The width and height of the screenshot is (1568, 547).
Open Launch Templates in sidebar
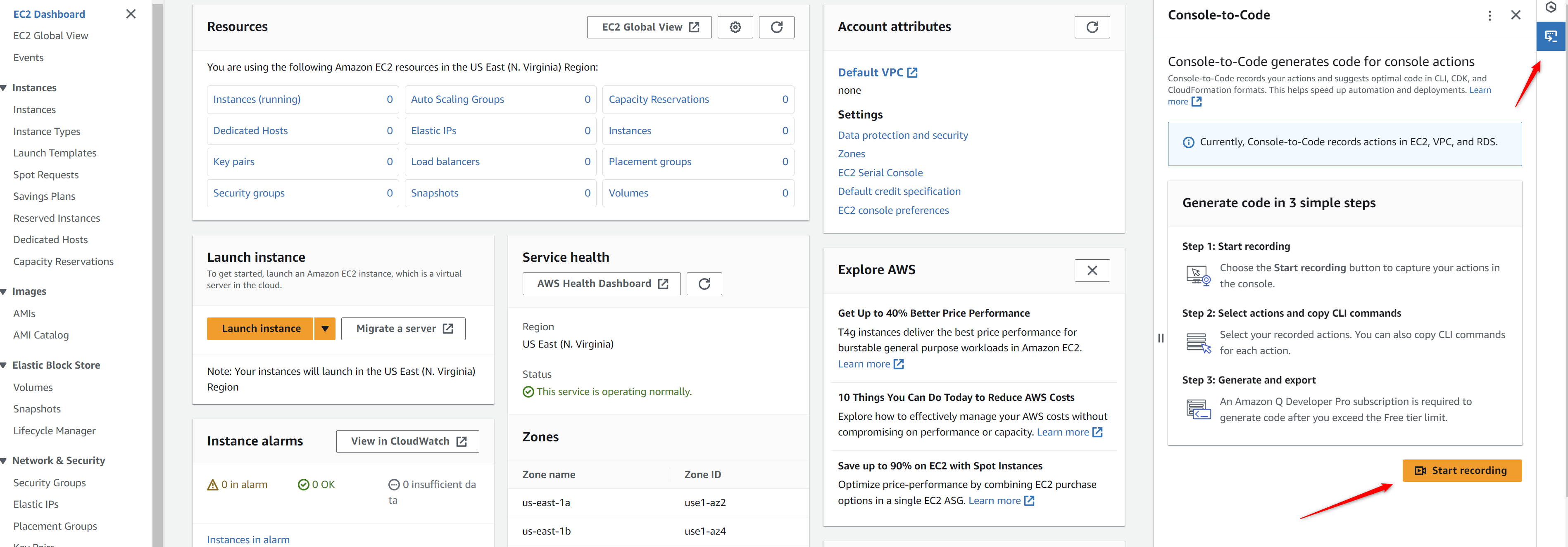[55, 153]
